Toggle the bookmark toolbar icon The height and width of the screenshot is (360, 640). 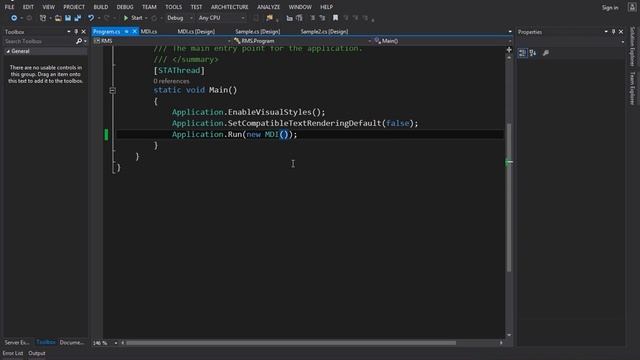click(x=335, y=18)
